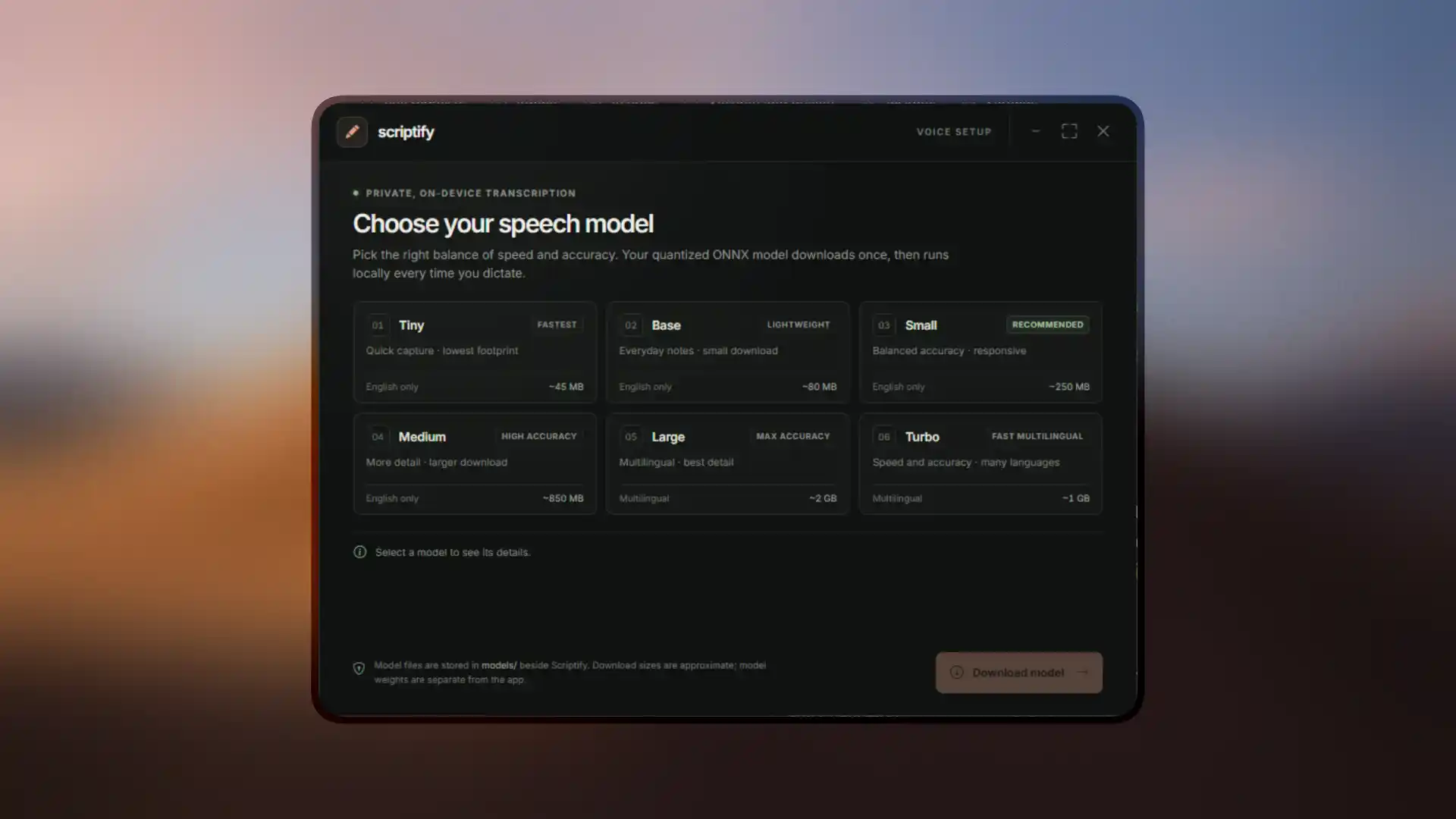Viewport: 1456px width, 819px height.
Task: Click the LIGHTWEIGHT tag on Base
Action: pos(799,325)
